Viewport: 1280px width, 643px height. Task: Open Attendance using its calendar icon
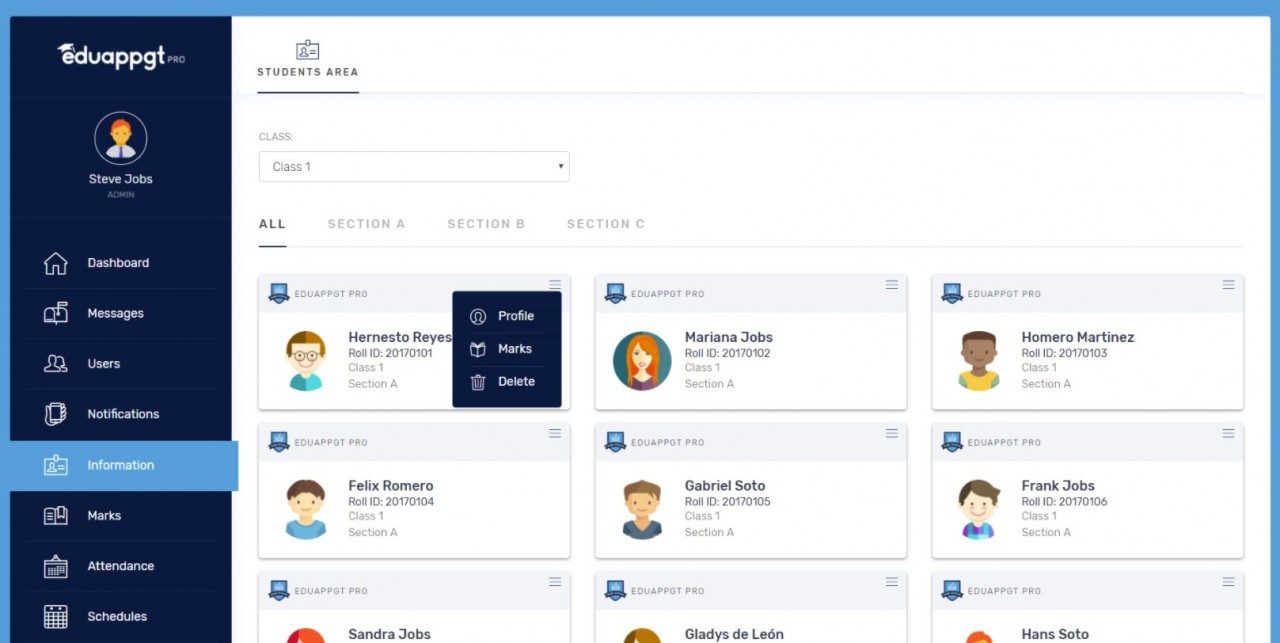(x=56, y=566)
